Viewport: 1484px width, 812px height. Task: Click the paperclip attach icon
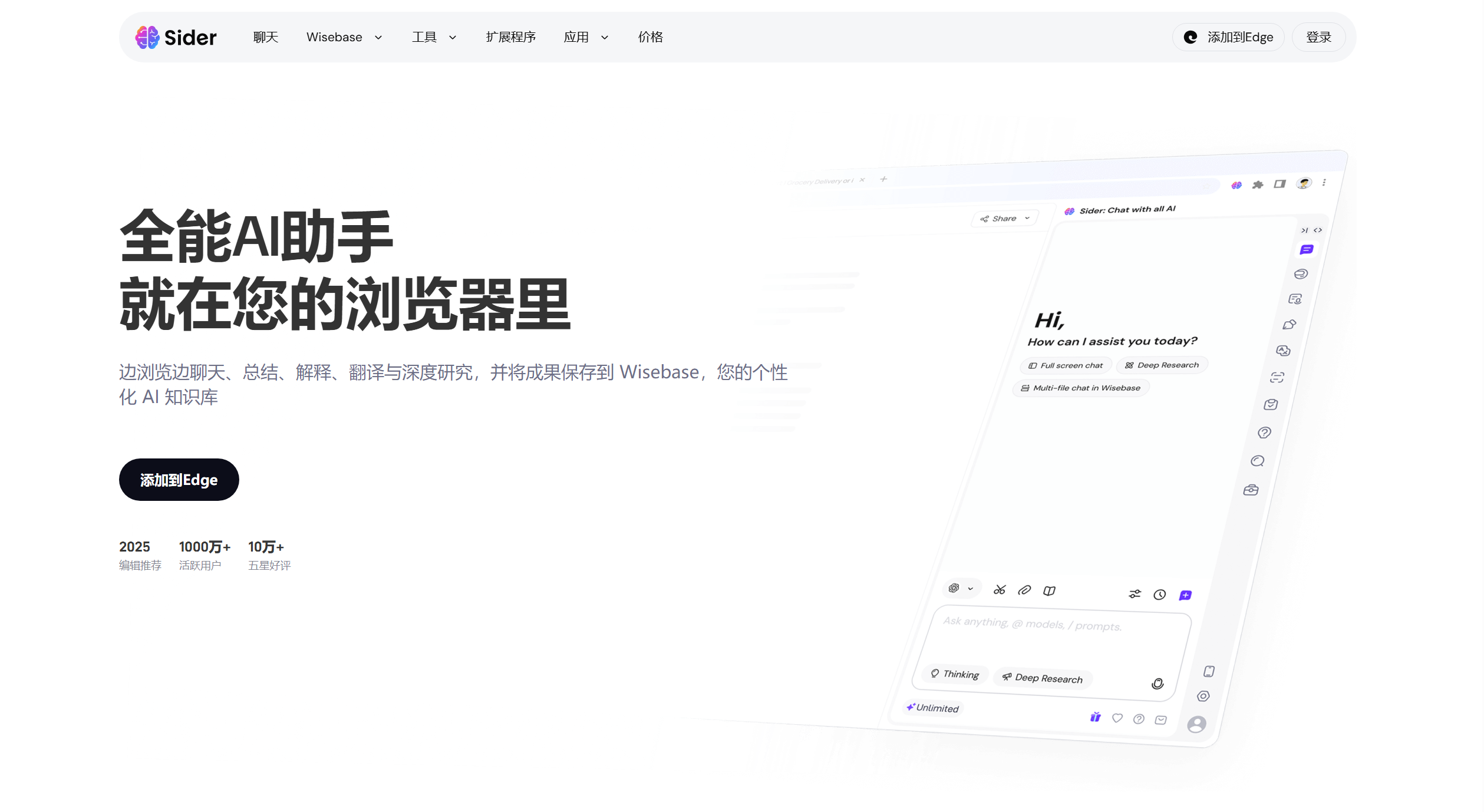(1024, 590)
